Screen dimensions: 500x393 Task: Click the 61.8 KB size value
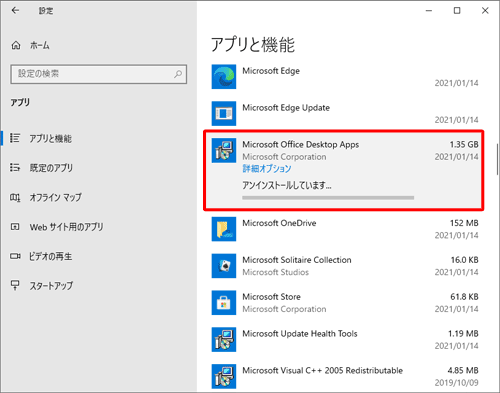coord(464,297)
